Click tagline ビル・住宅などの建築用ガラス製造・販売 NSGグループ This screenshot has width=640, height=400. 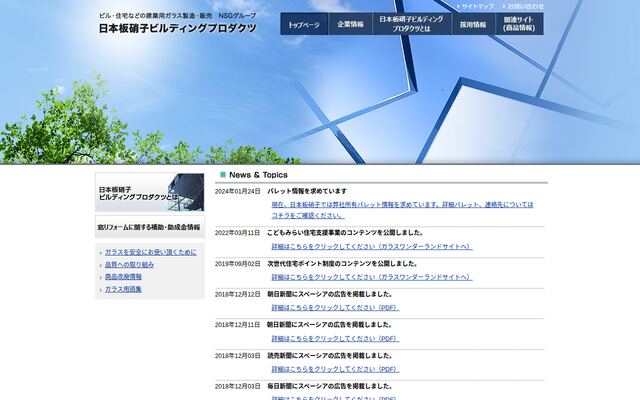178,16
